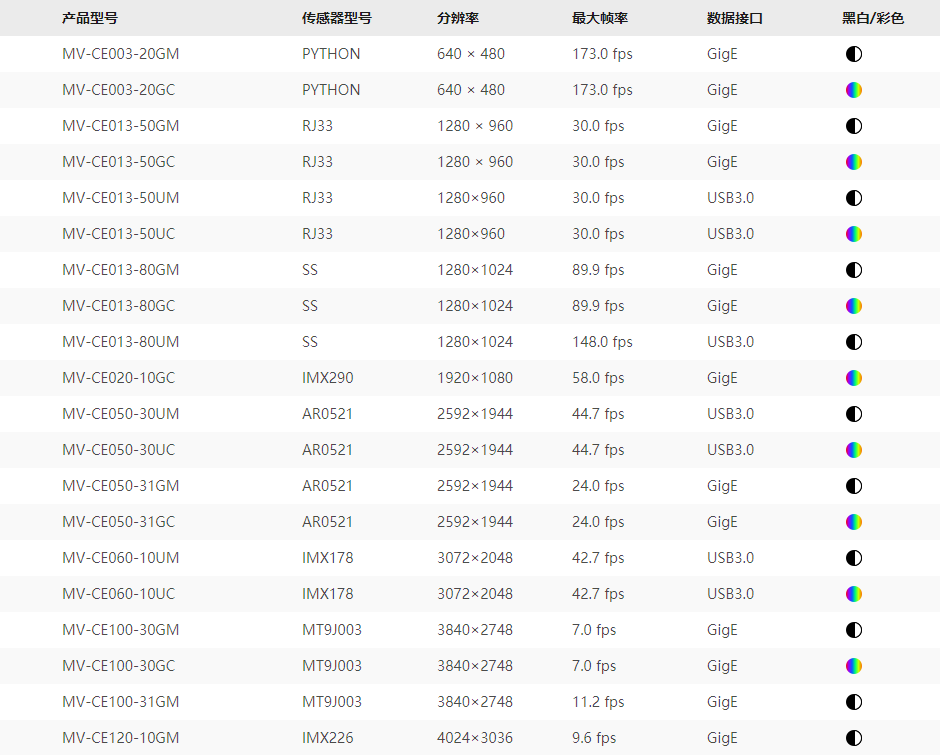
Task: Click the 传感器型号 column header
Action: [x=337, y=18]
